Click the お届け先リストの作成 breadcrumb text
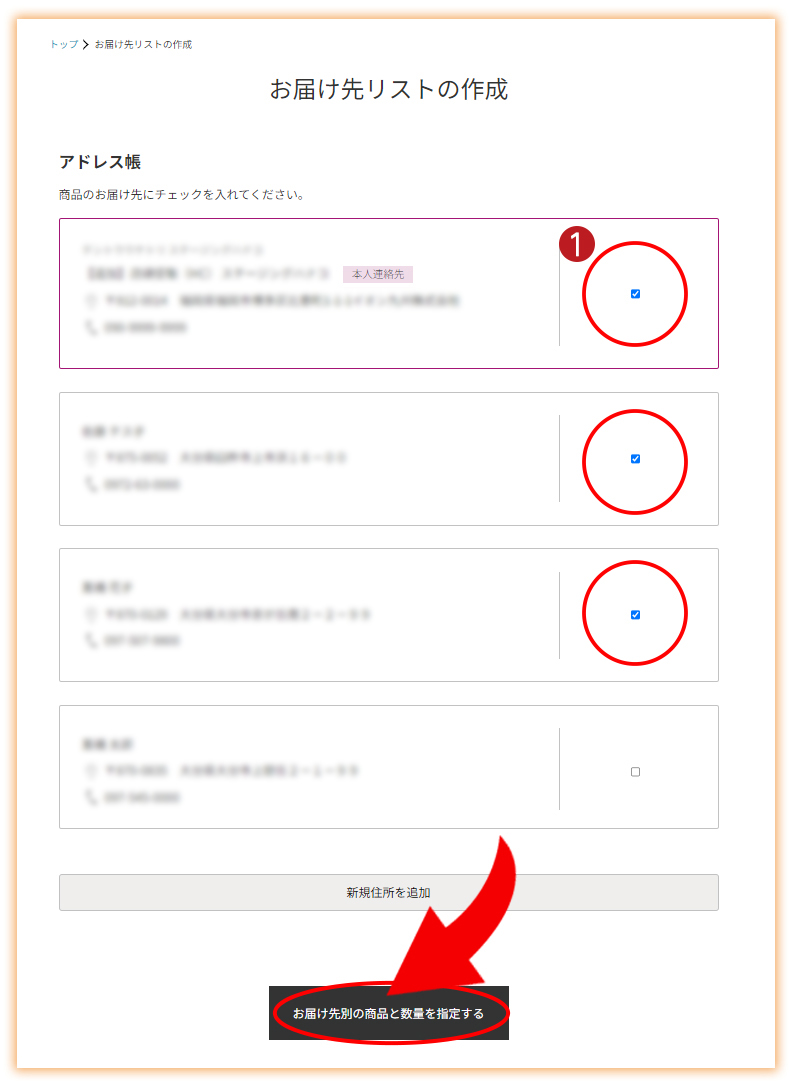 [x=143, y=44]
